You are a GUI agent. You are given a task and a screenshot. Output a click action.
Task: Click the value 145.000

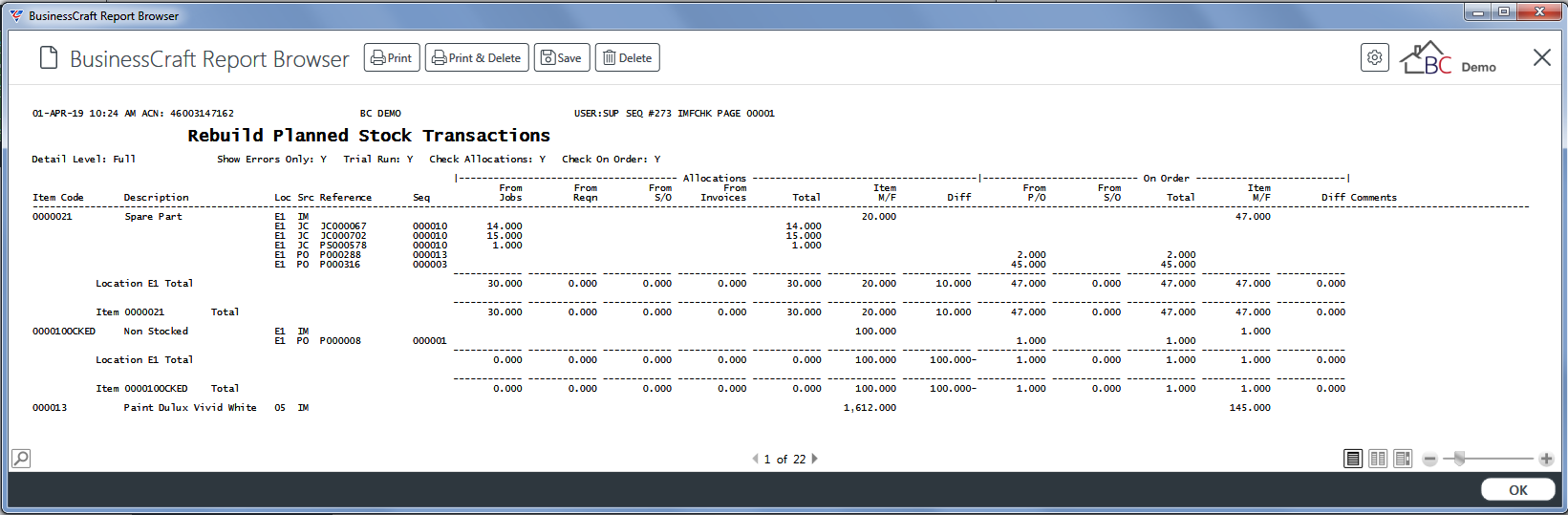(1250, 408)
